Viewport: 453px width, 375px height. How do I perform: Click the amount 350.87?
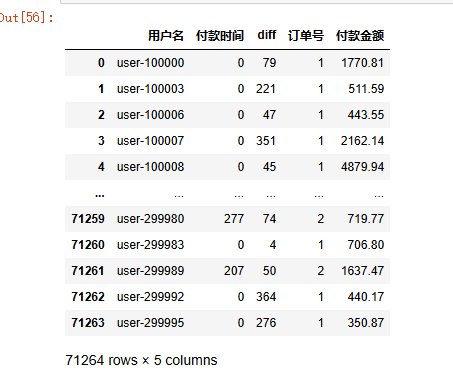[x=366, y=323]
